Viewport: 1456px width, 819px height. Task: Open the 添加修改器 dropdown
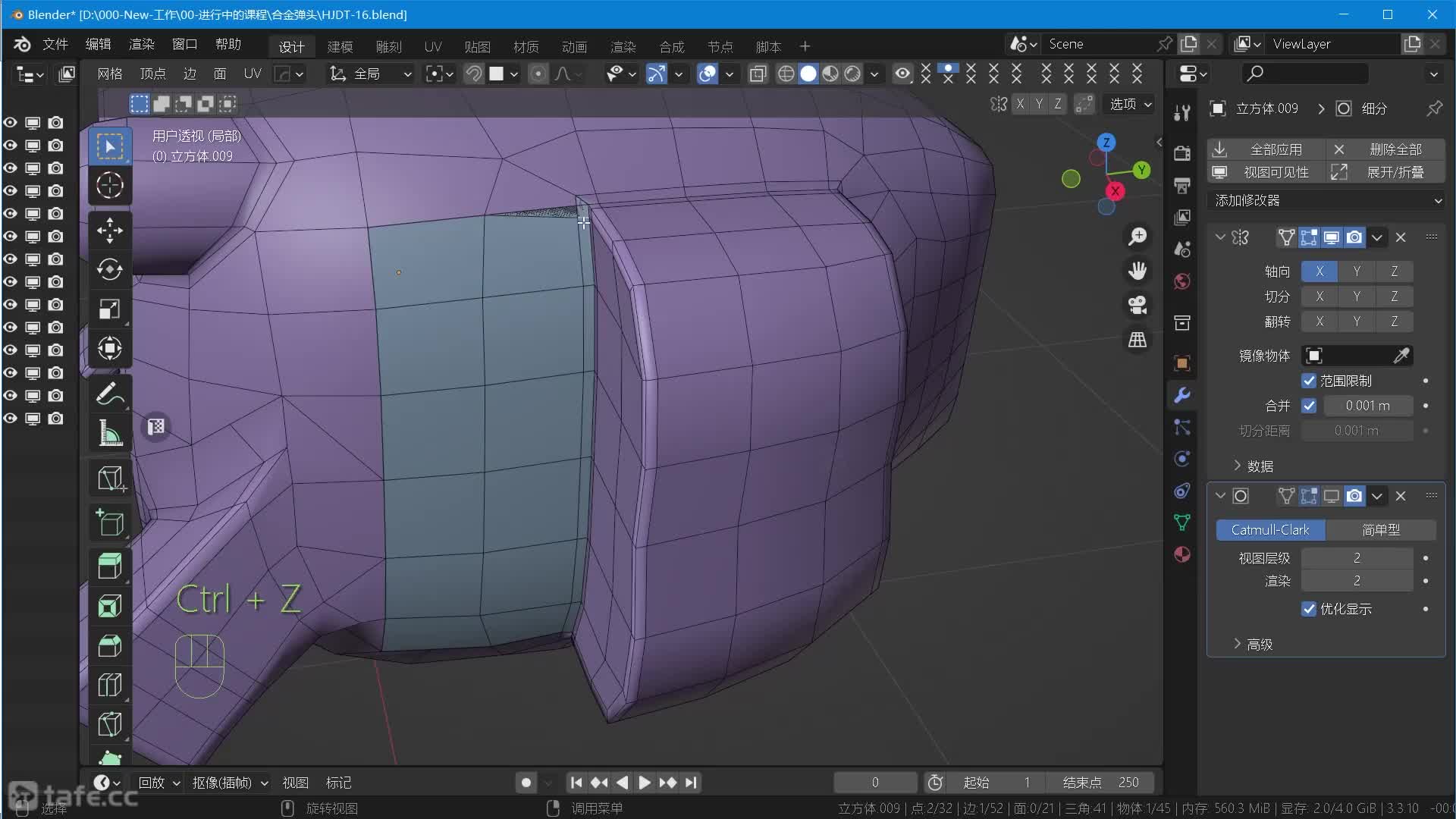1327,200
